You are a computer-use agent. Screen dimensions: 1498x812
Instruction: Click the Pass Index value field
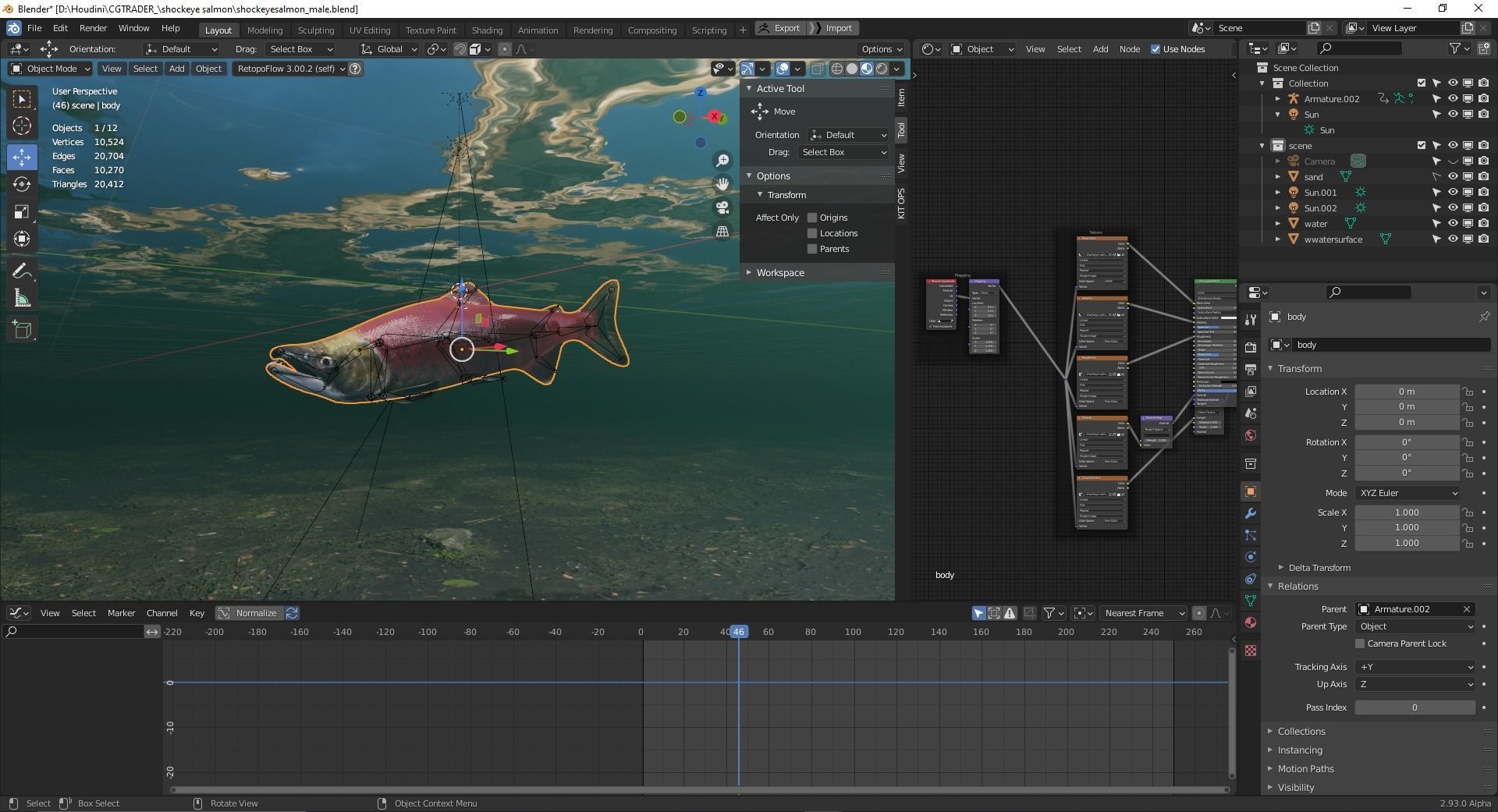click(1414, 707)
